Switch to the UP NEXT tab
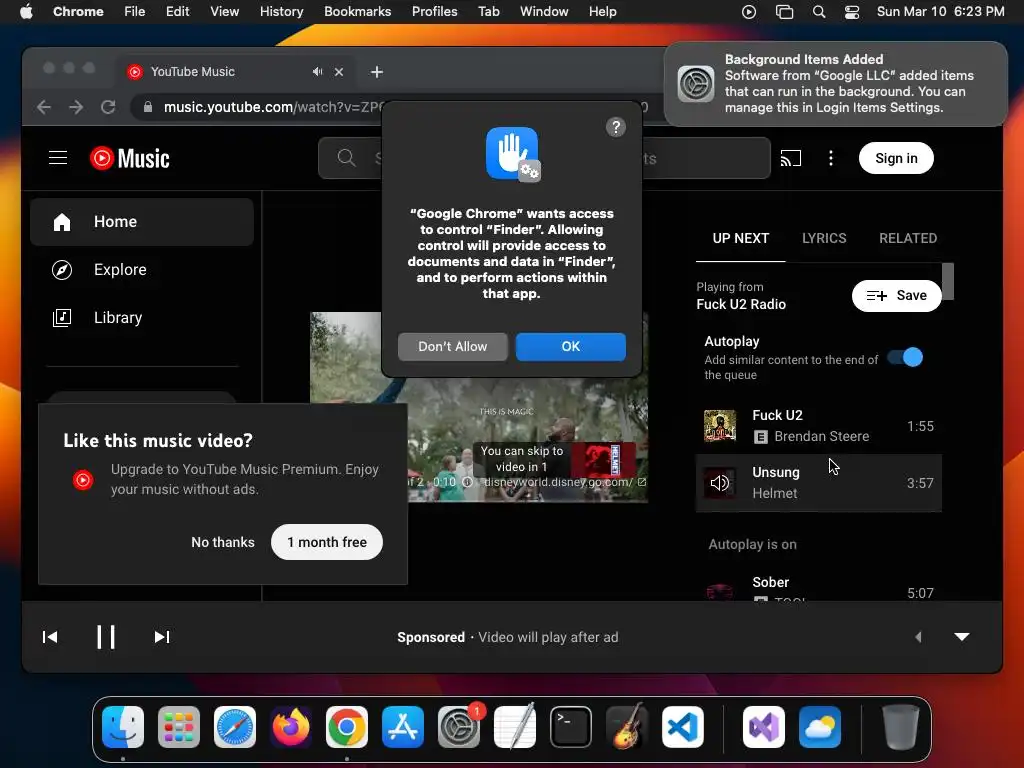 tap(741, 238)
